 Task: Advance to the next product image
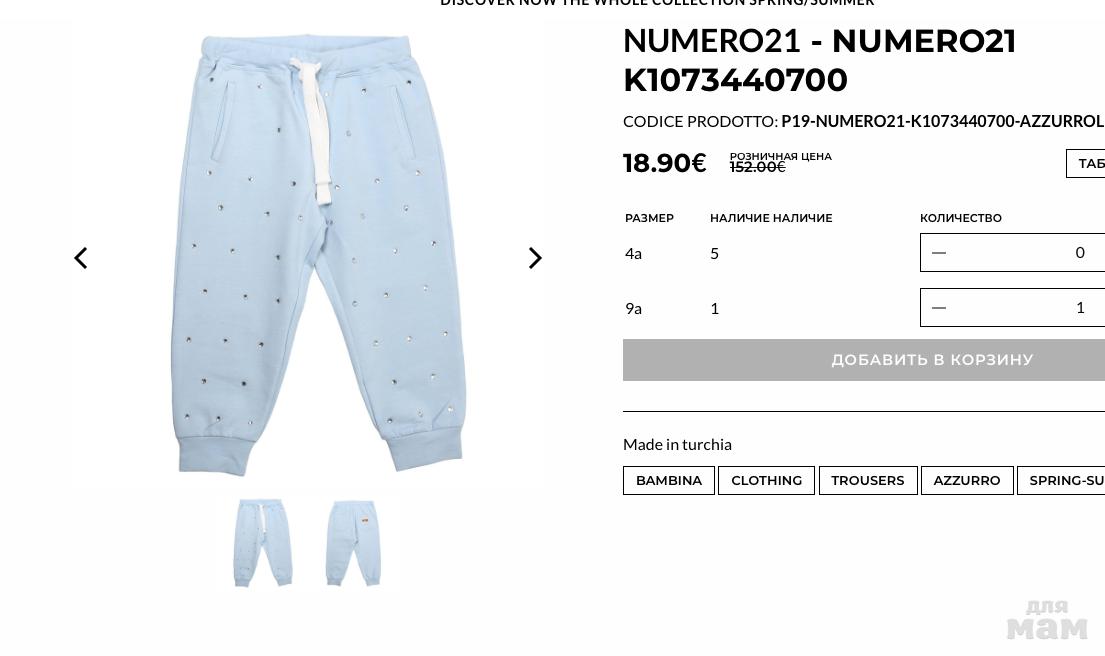point(535,258)
